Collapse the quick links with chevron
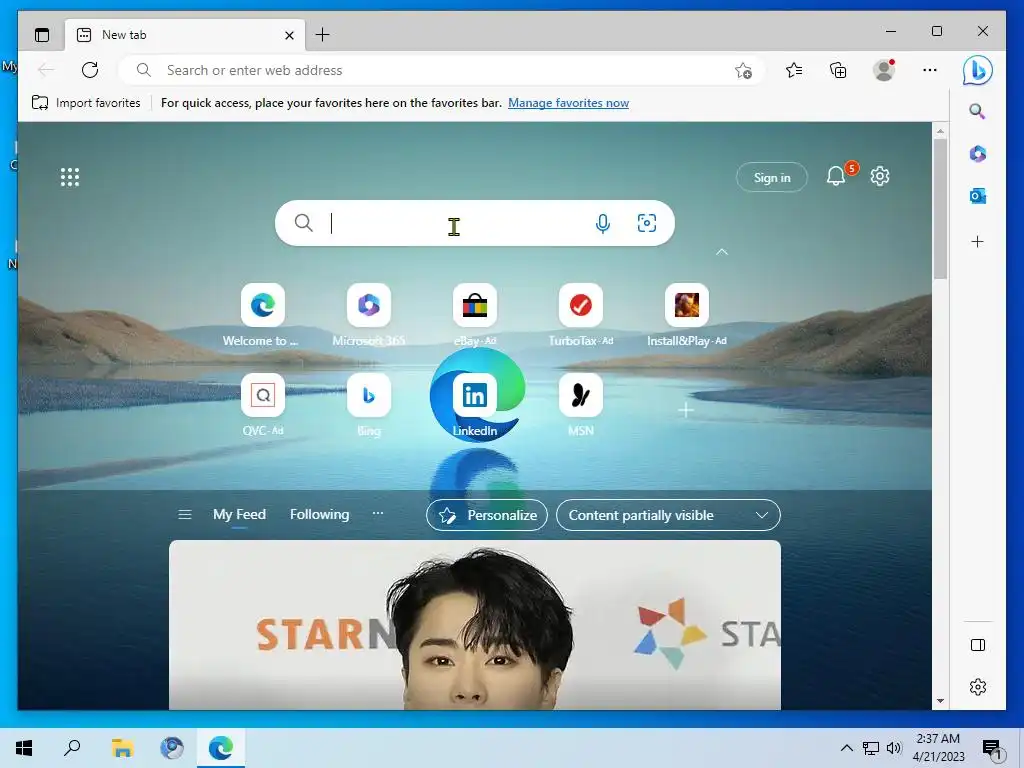Screen dimensions: 1024x768 [722, 252]
